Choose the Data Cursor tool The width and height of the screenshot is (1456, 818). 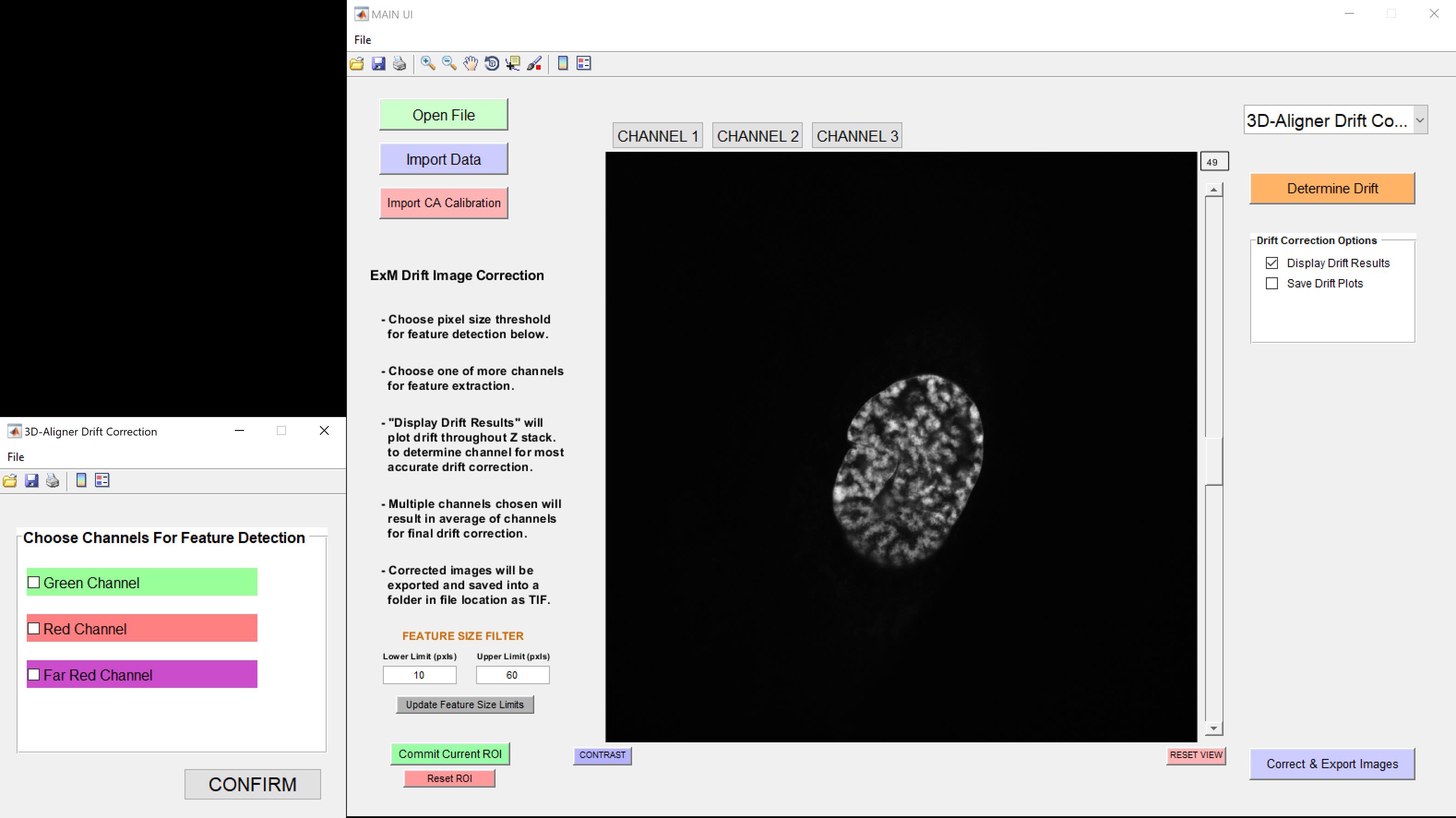513,63
